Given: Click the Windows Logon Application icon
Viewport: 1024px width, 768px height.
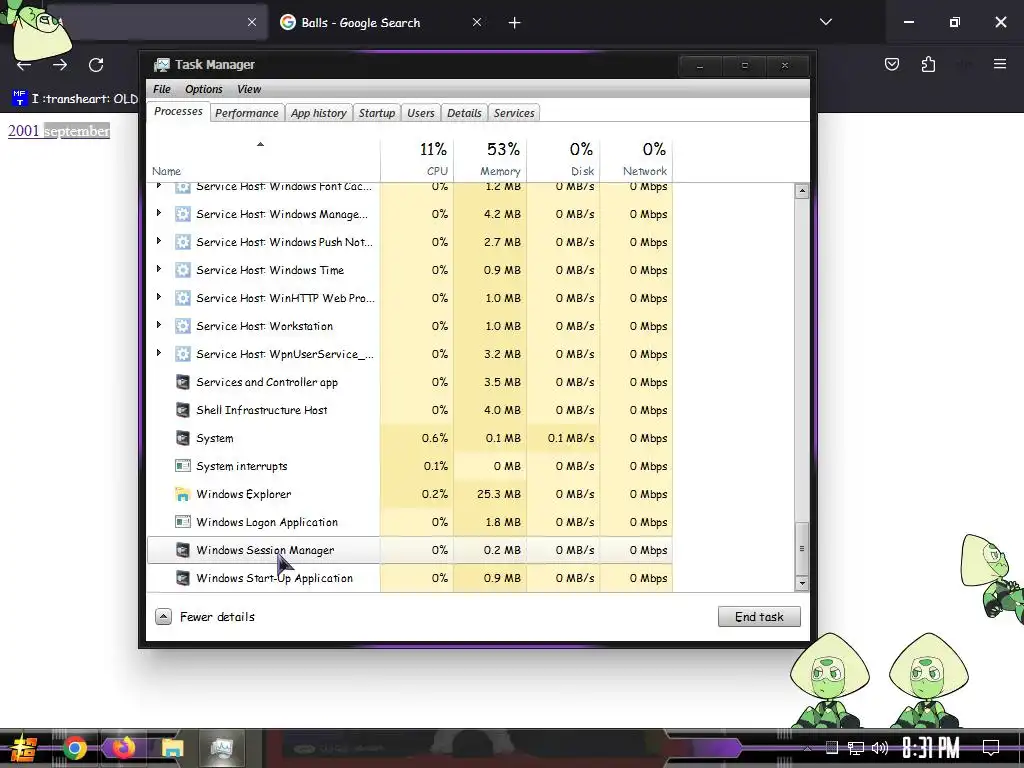Looking at the screenshot, I should tap(183, 522).
